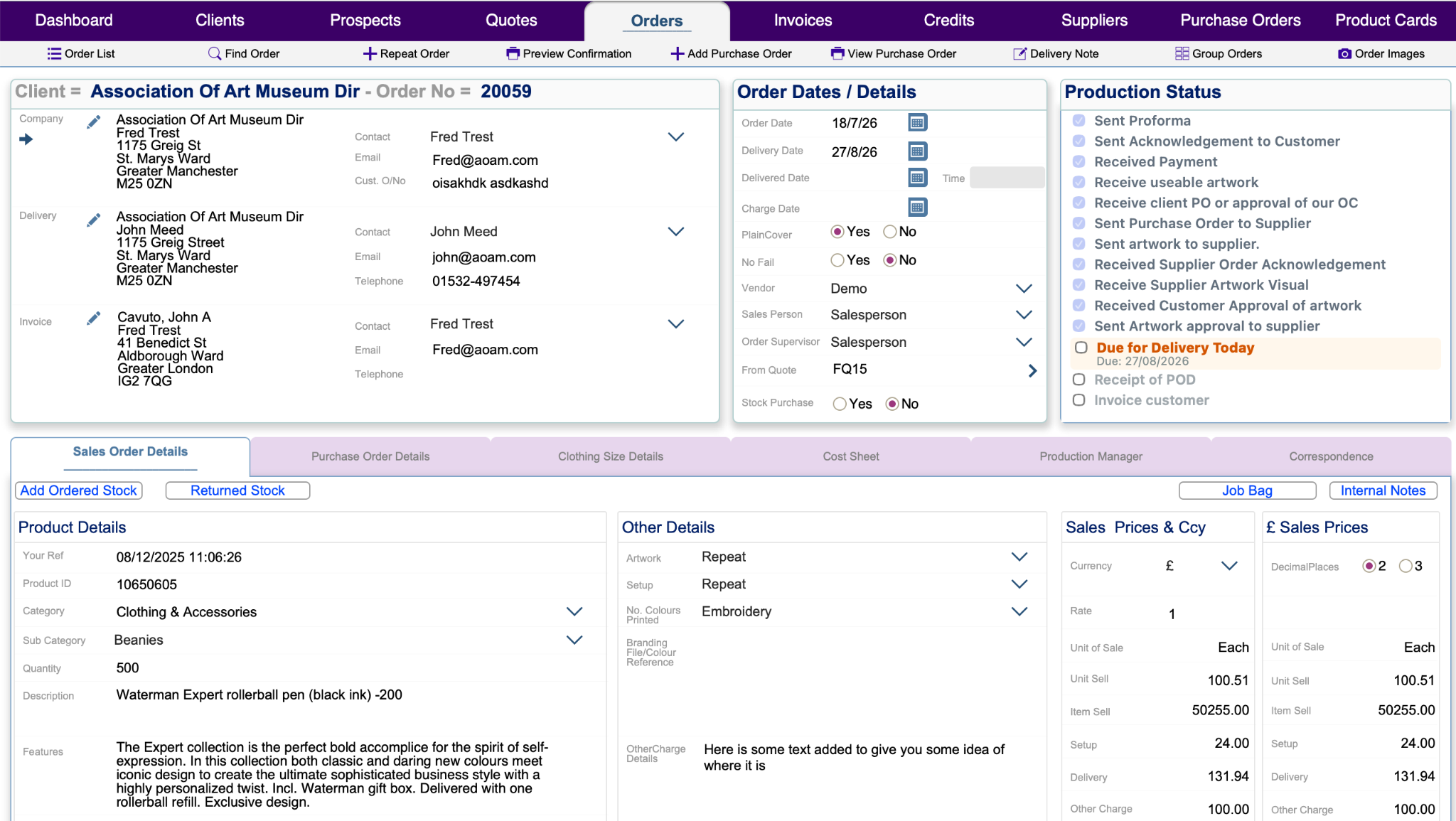Image resolution: width=1456 pixels, height=821 pixels.
Task: Click the Delivery Note edit icon
Action: point(1019,53)
